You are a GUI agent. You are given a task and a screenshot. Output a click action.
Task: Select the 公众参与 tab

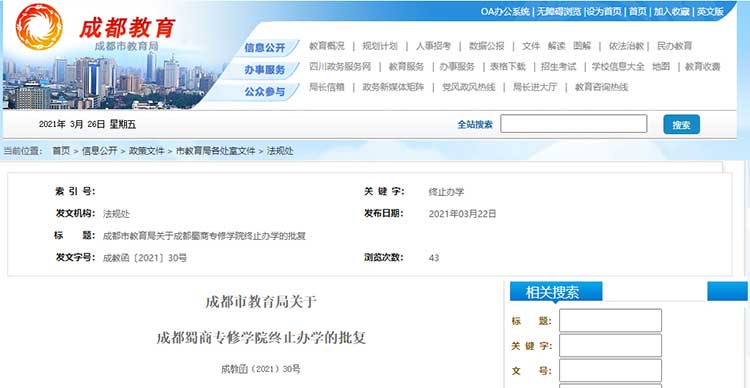(x=265, y=91)
